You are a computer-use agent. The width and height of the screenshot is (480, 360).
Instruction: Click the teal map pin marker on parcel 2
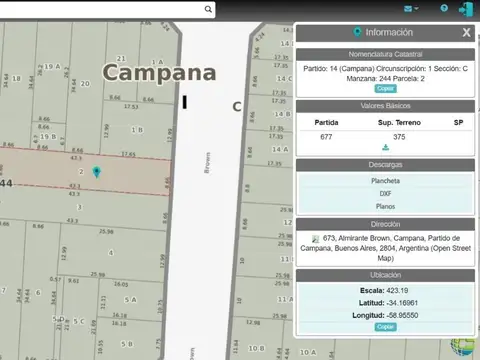point(97,172)
